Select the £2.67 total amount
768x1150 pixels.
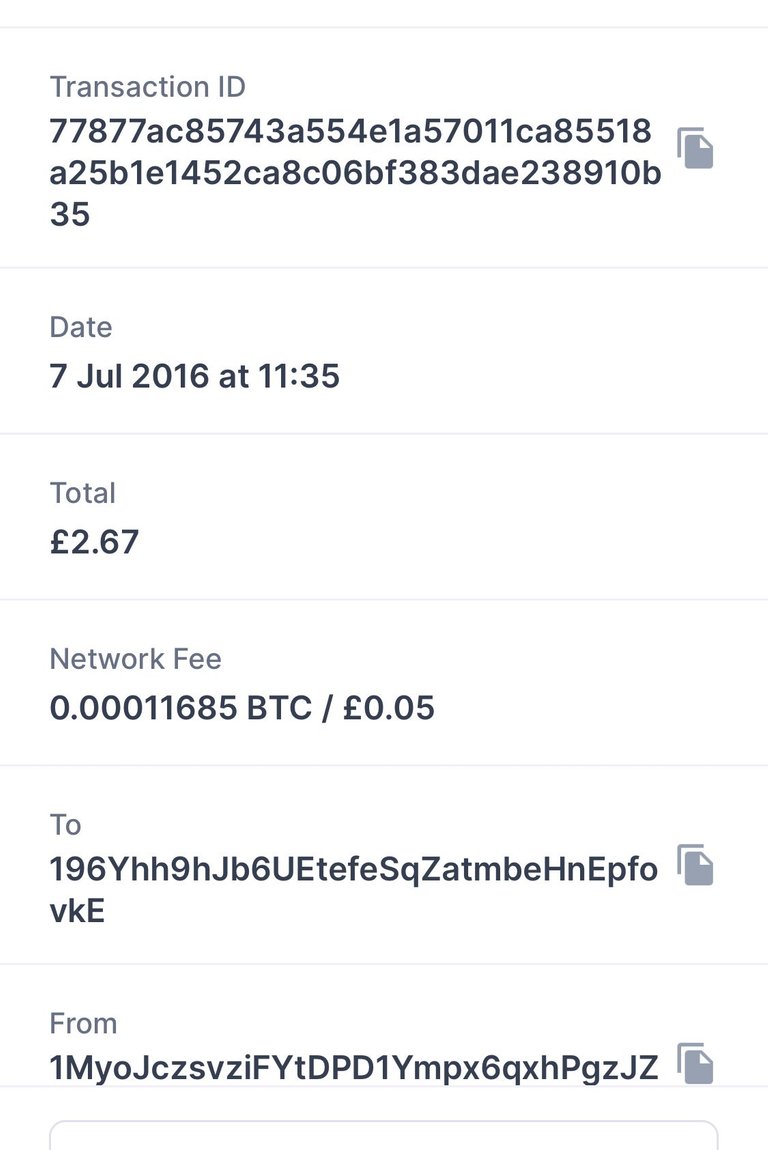click(x=94, y=542)
